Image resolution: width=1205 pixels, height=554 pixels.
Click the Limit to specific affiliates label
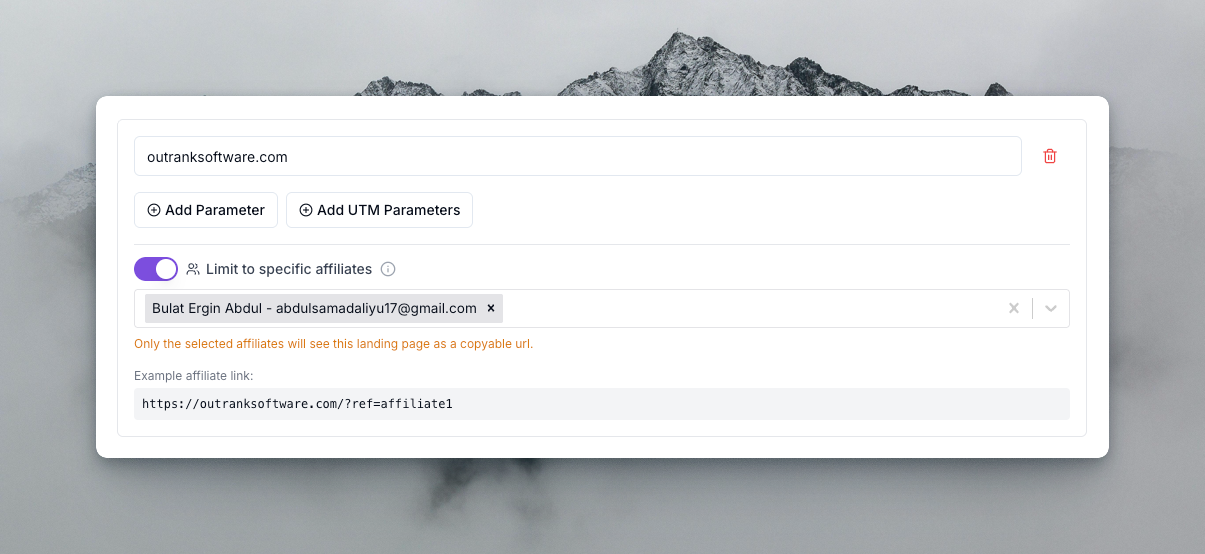click(x=289, y=269)
